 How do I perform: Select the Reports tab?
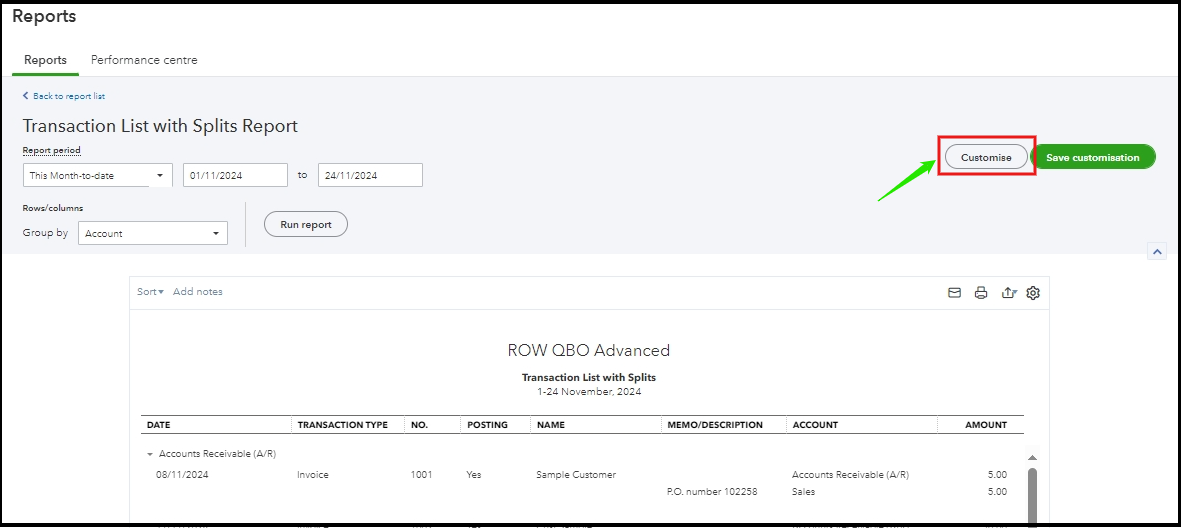(x=45, y=60)
